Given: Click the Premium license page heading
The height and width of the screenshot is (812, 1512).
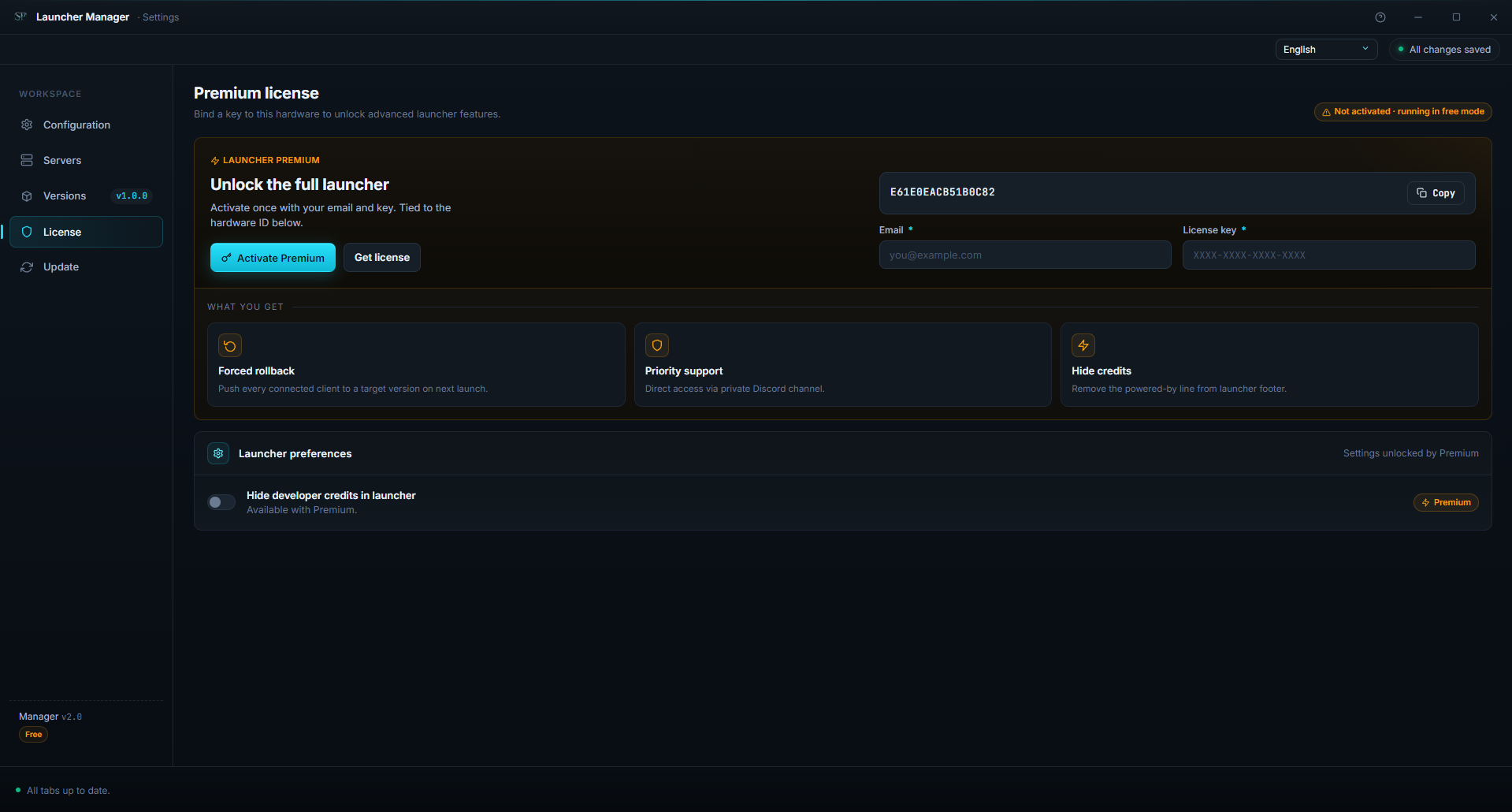Looking at the screenshot, I should click(x=256, y=93).
